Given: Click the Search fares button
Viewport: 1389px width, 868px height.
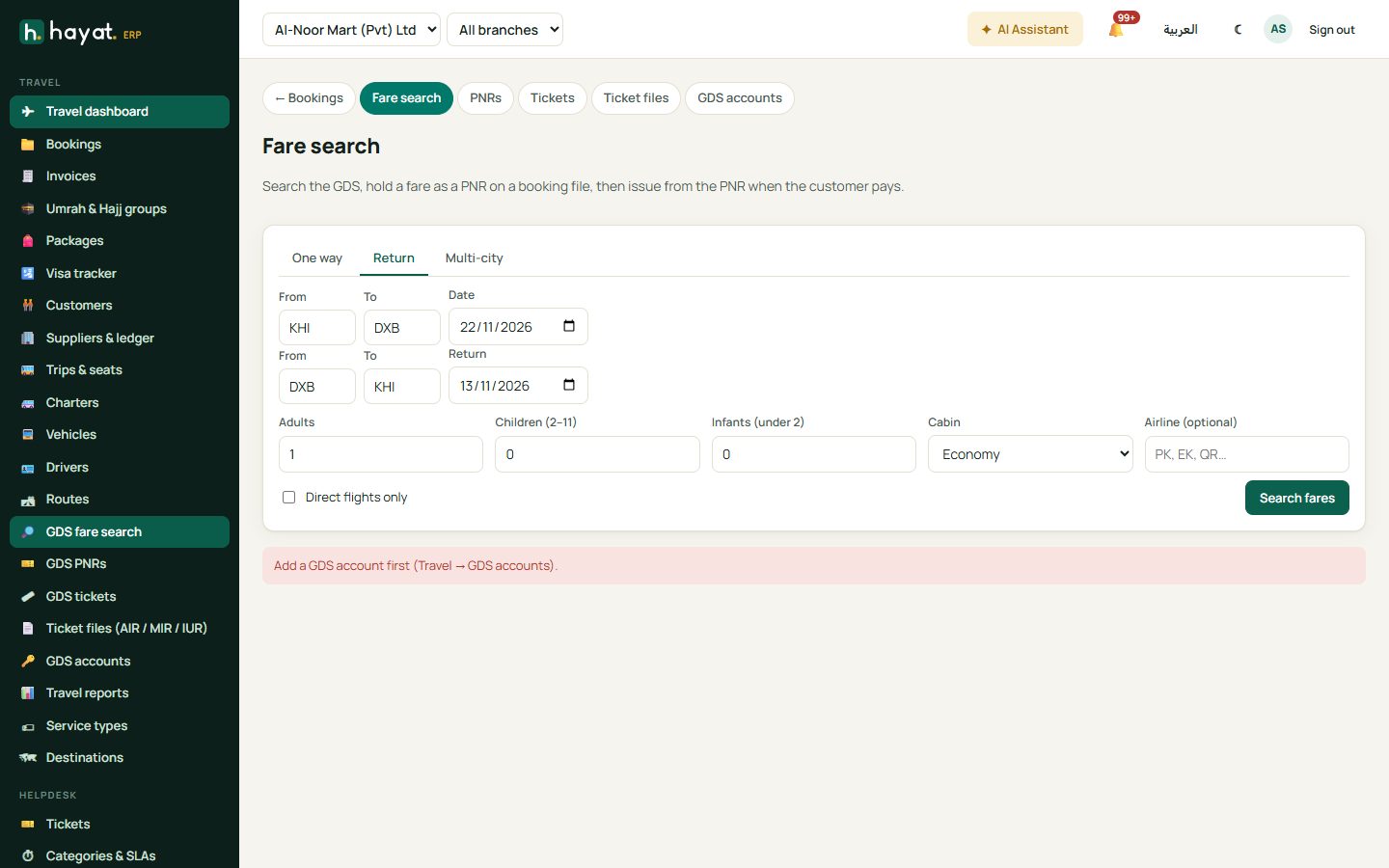Looking at the screenshot, I should pos(1297,498).
